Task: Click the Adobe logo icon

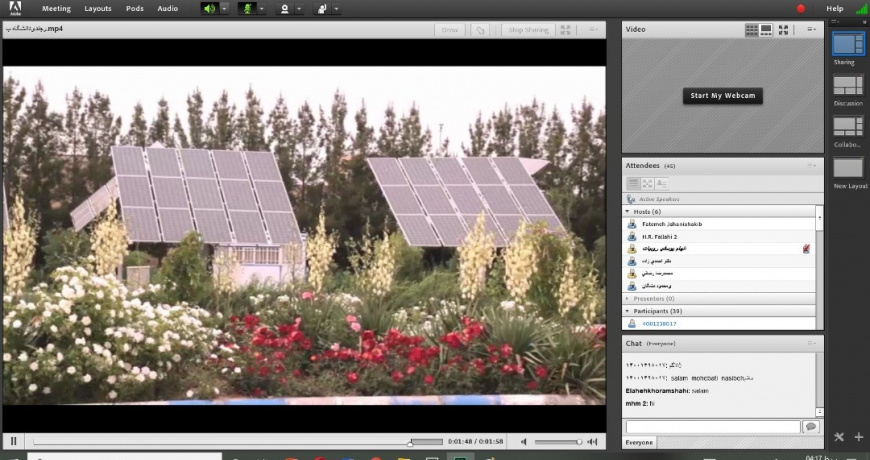Action: click(x=15, y=8)
